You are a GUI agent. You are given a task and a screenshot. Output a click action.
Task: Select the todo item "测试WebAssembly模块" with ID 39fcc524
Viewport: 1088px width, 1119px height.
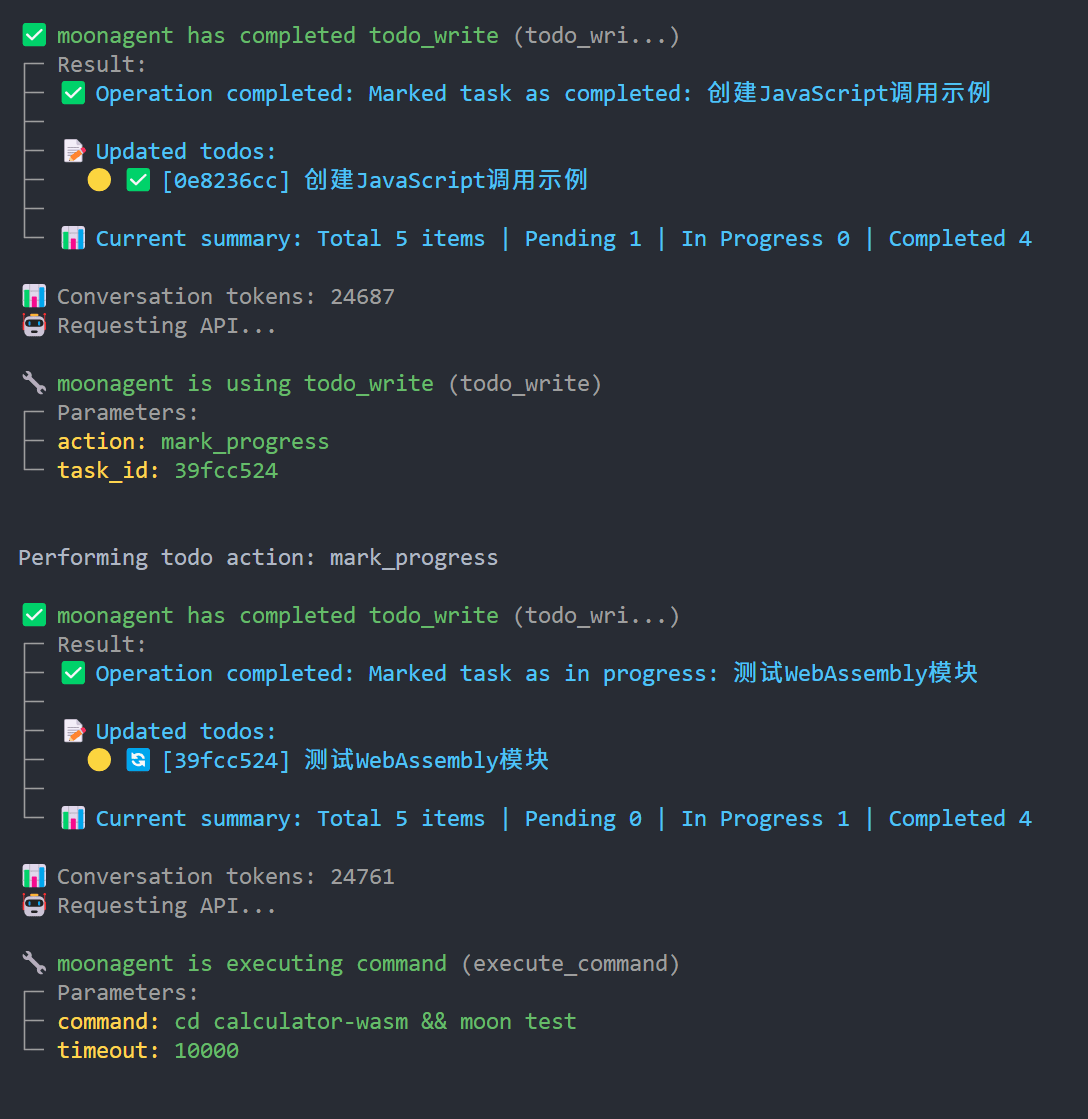[x=355, y=760]
